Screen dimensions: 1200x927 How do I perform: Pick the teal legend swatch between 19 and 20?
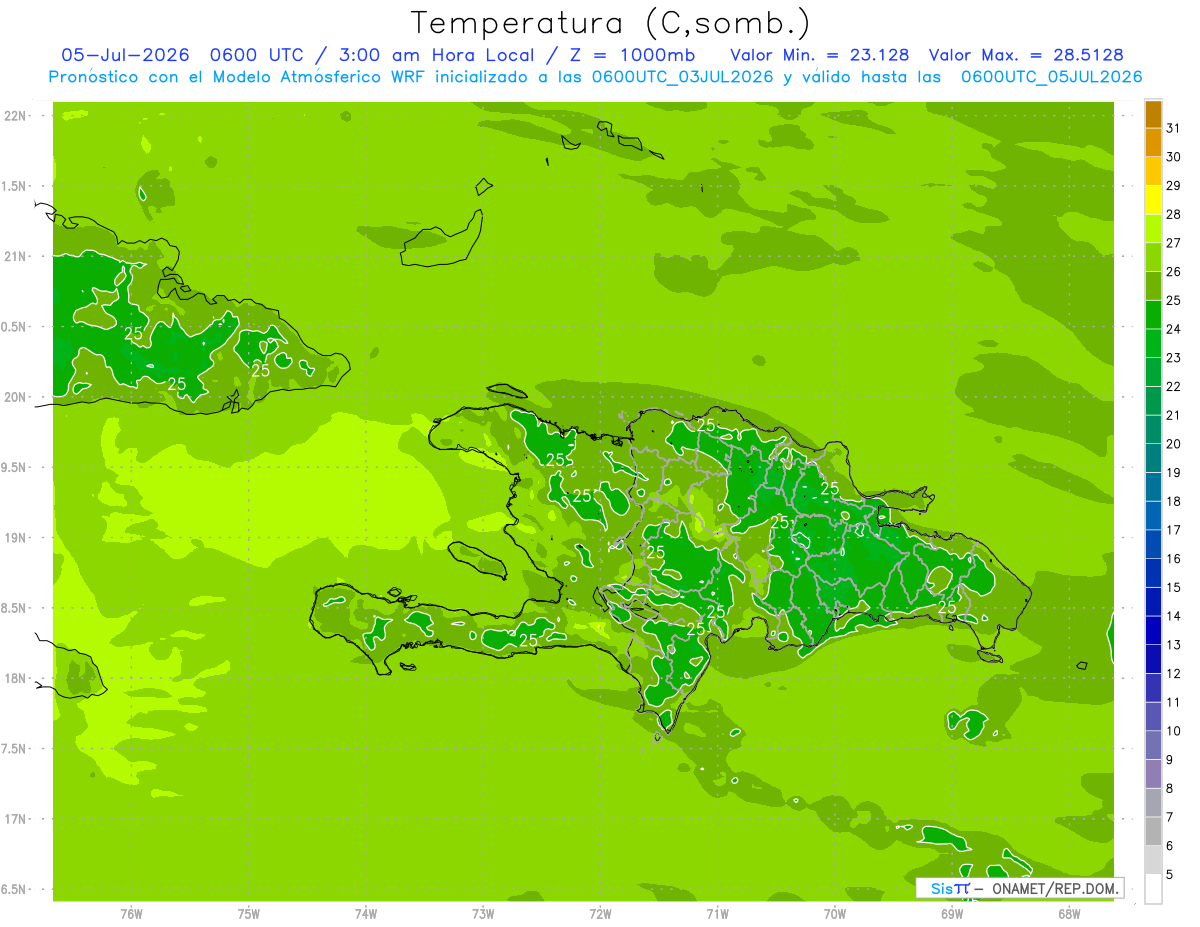[x=1153, y=459]
